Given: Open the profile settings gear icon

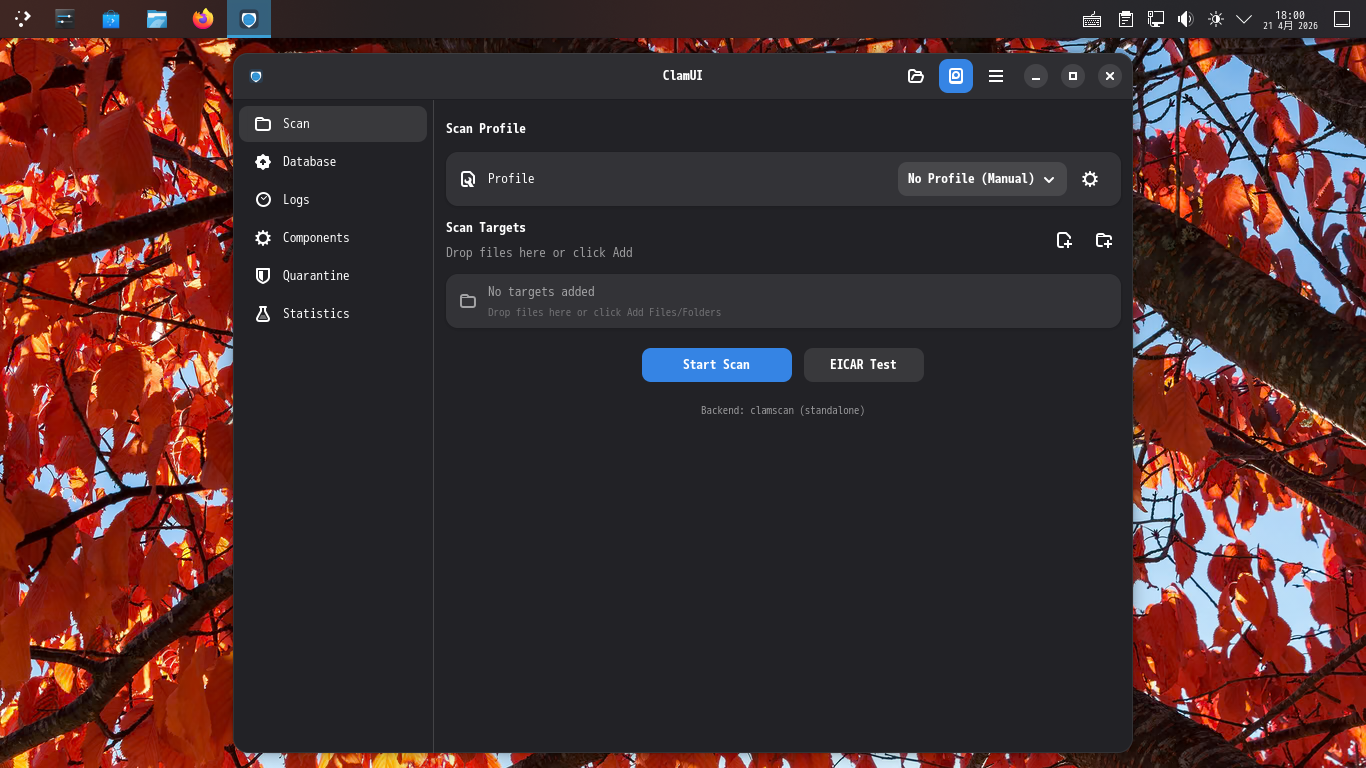Looking at the screenshot, I should pyautogui.click(x=1090, y=179).
